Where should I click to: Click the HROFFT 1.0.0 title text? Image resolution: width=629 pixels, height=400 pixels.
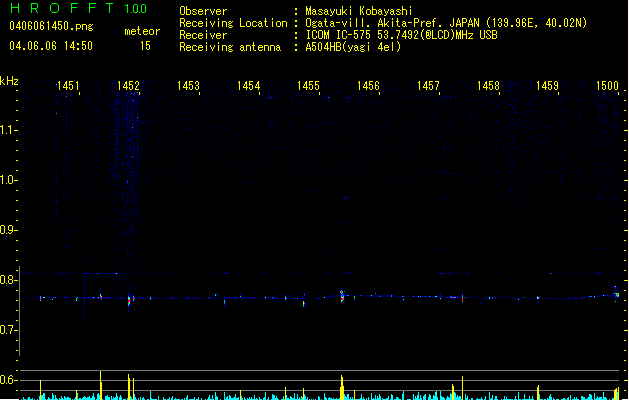pos(79,8)
